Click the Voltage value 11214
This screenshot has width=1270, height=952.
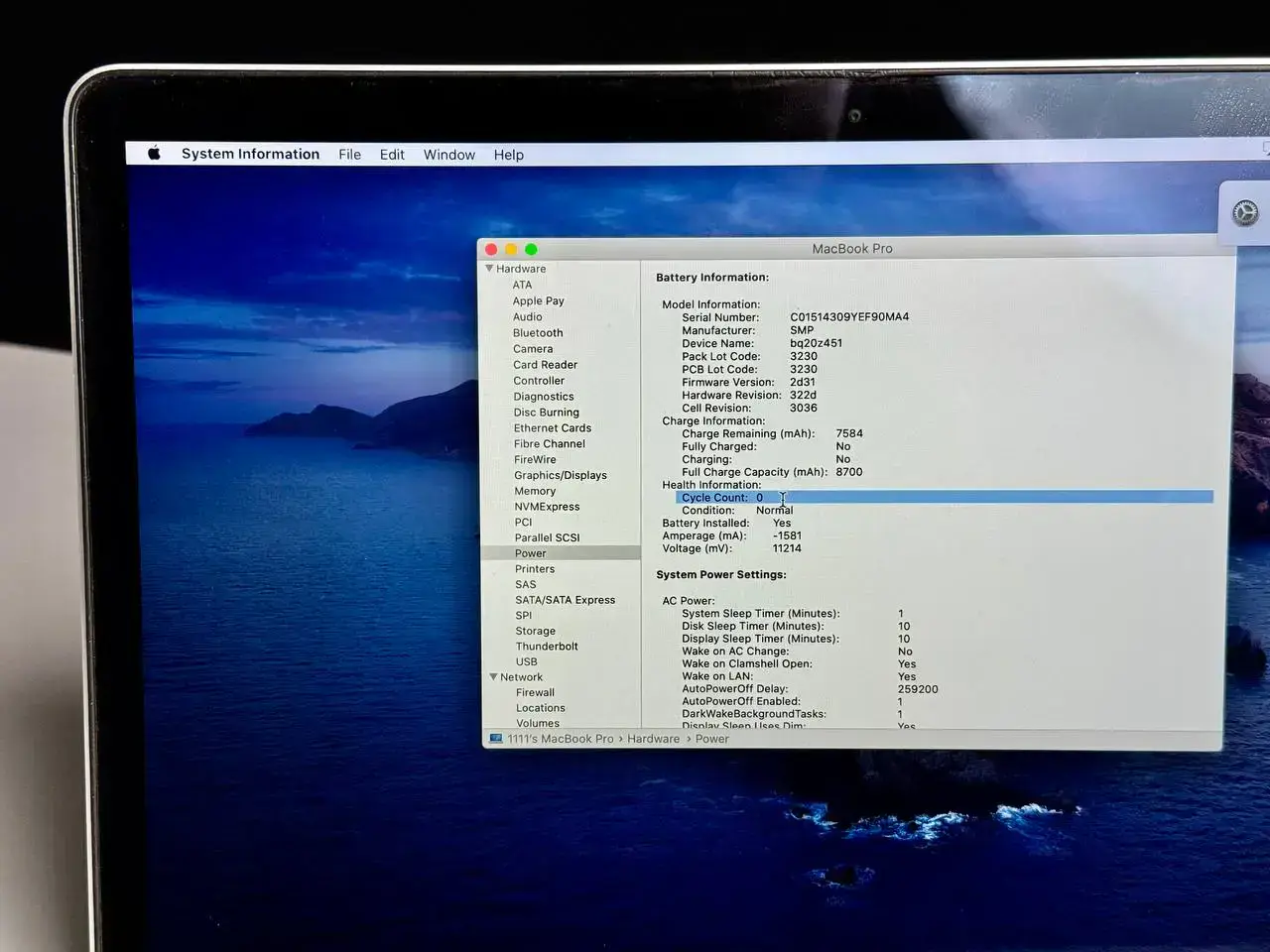tap(787, 548)
